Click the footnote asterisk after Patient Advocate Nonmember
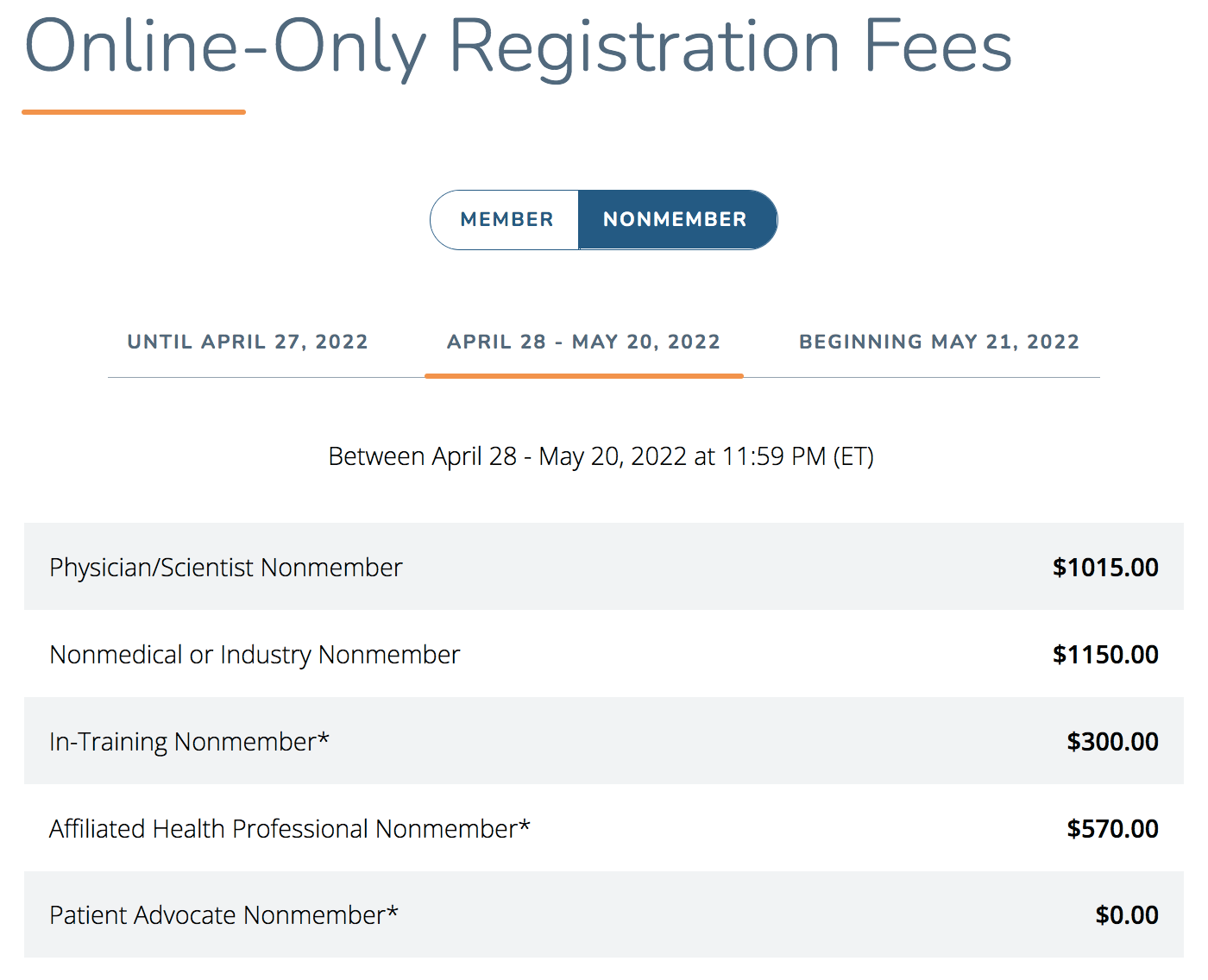1208x980 pixels. coord(393,910)
